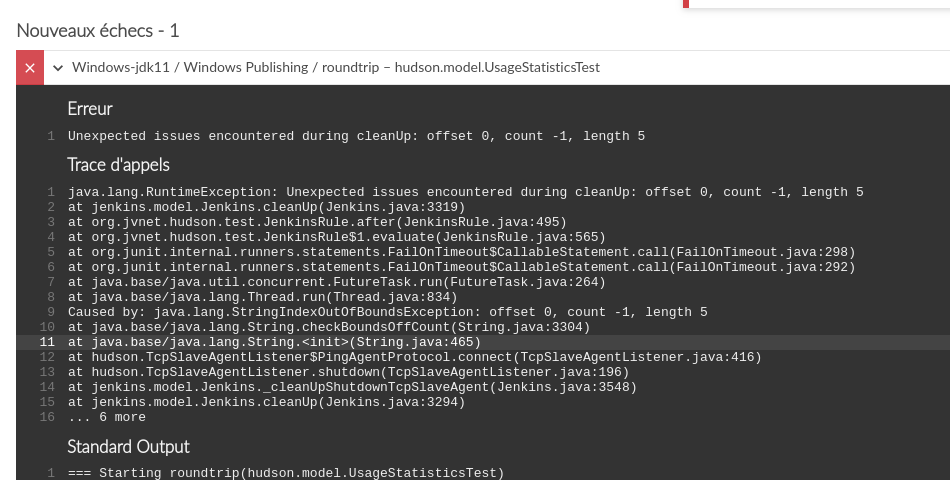Select the '... 6 more' trace line
Image resolution: width=950 pixels, height=480 pixels.
click(107, 417)
